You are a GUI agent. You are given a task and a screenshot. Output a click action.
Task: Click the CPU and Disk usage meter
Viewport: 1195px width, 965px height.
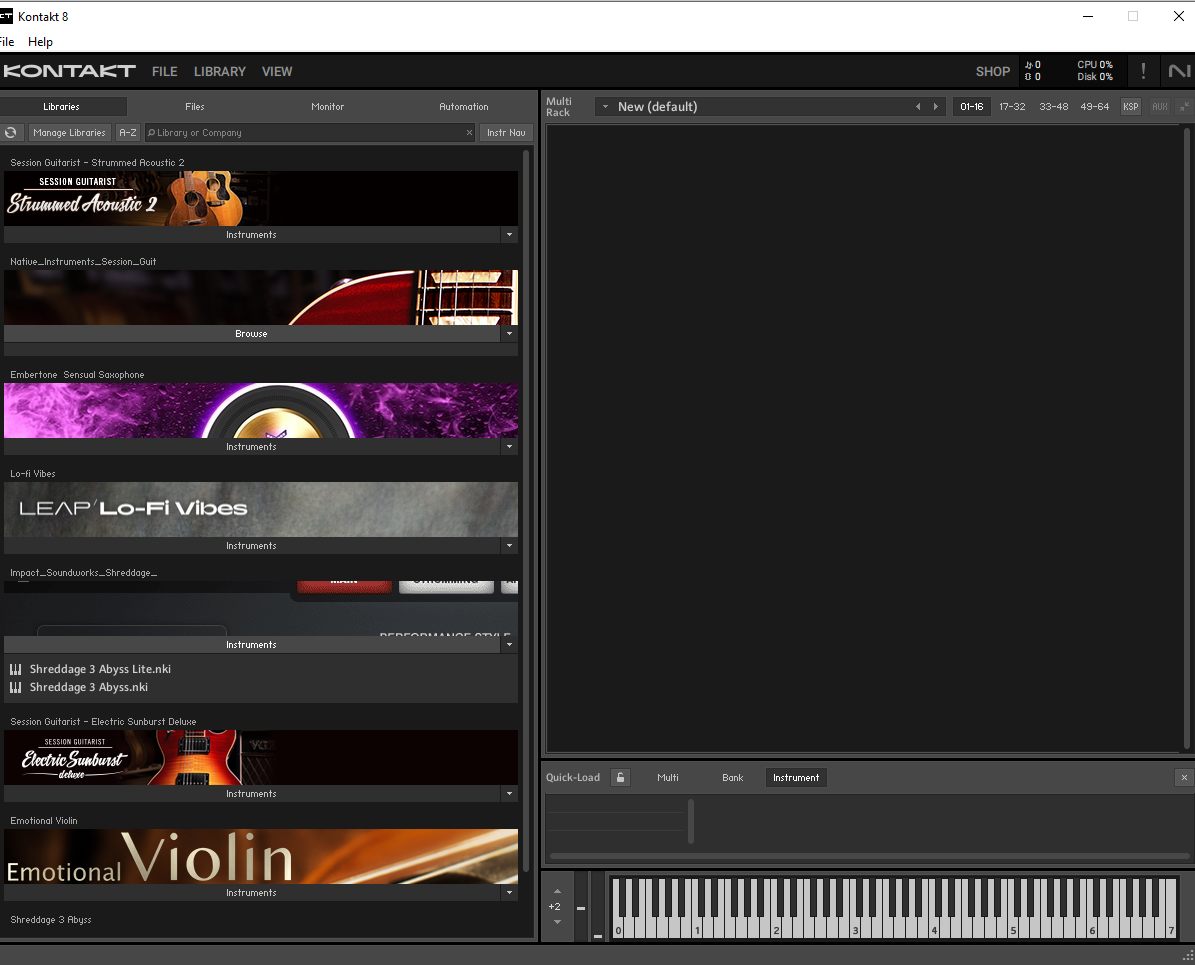[x=1094, y=71]
